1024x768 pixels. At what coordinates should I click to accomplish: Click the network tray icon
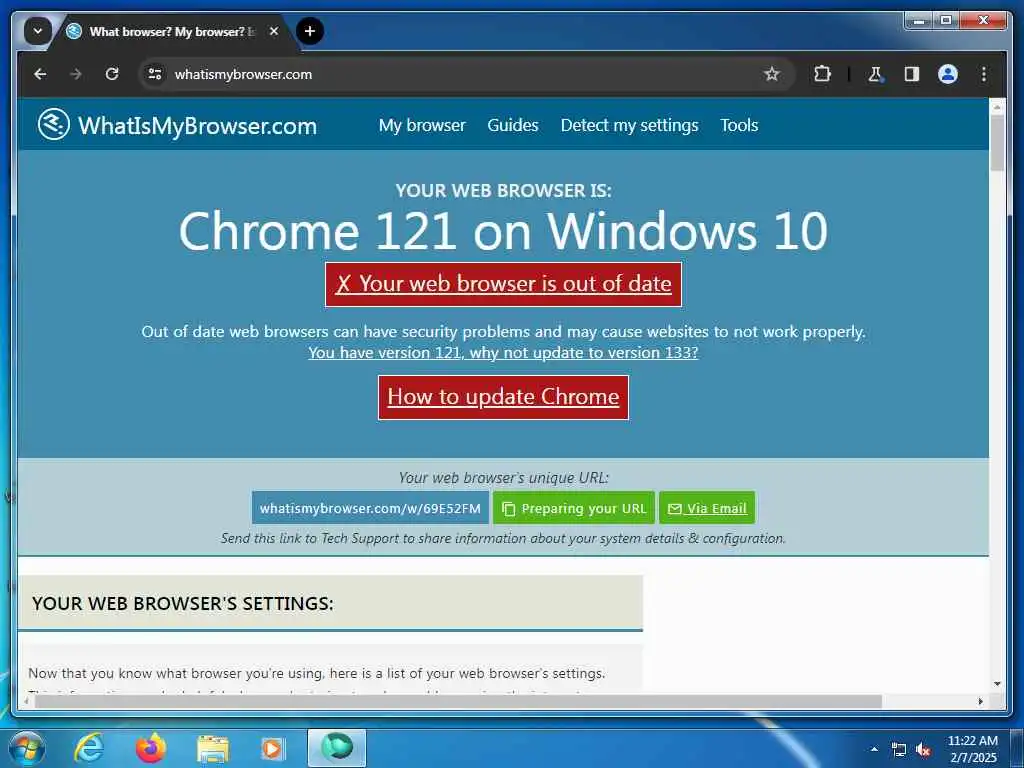pyautogui.click(x=899, y=750)
